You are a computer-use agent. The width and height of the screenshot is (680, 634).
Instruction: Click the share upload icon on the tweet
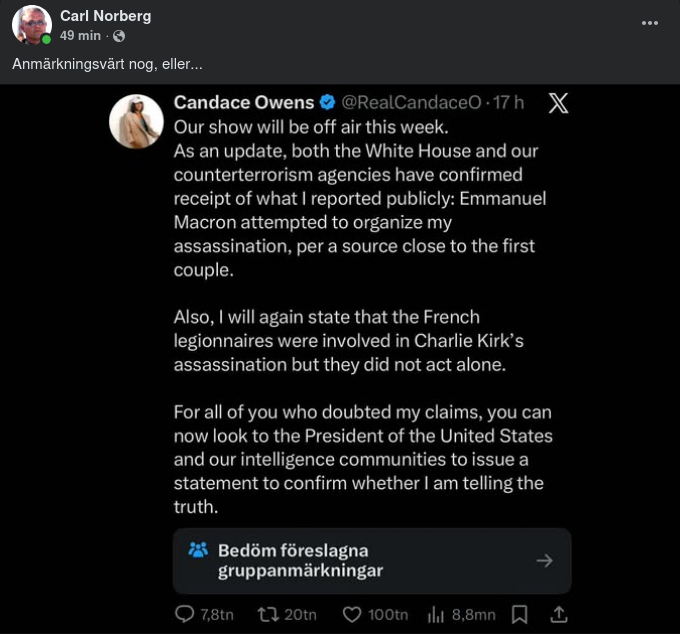[559, 614]
